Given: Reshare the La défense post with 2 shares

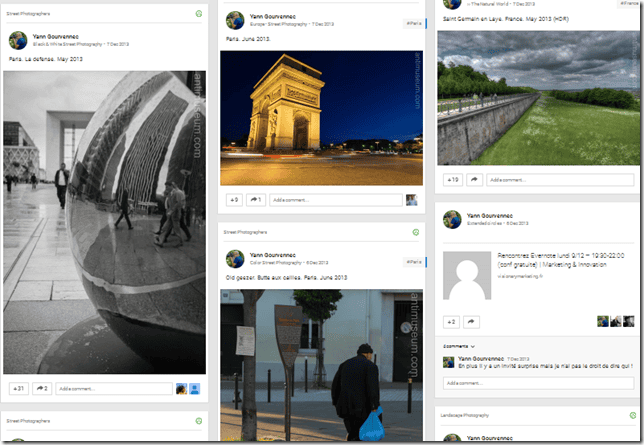Looking at the screenshot, I should [42, 388].
